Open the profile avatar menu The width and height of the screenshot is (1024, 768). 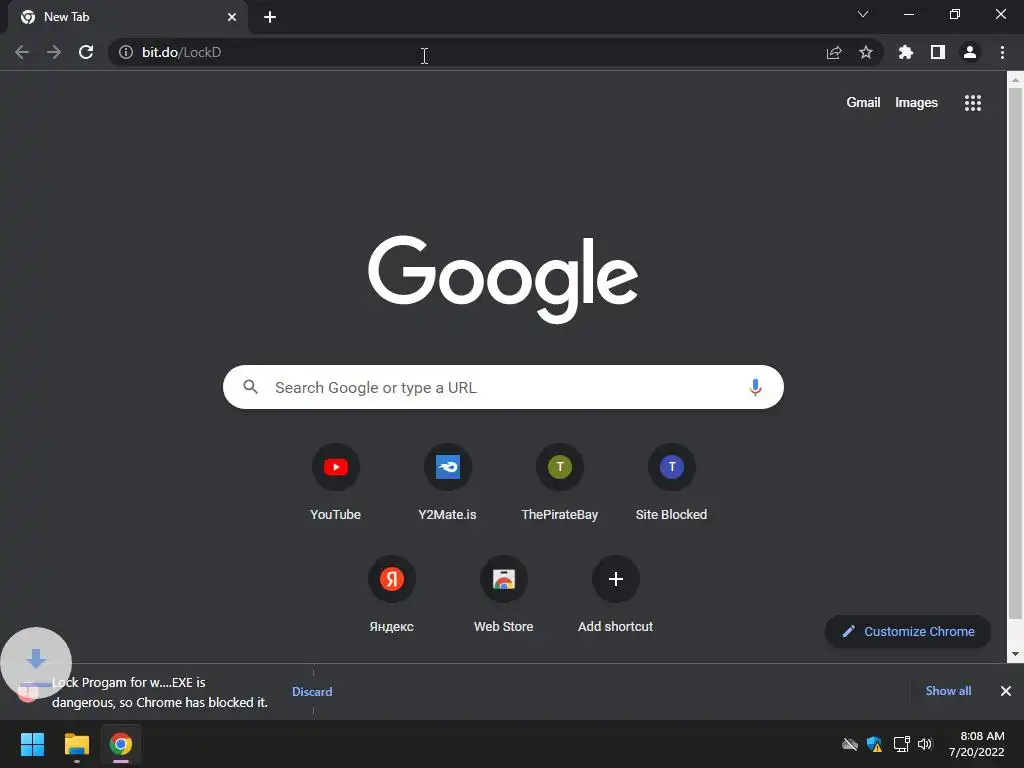click(970, 52)
